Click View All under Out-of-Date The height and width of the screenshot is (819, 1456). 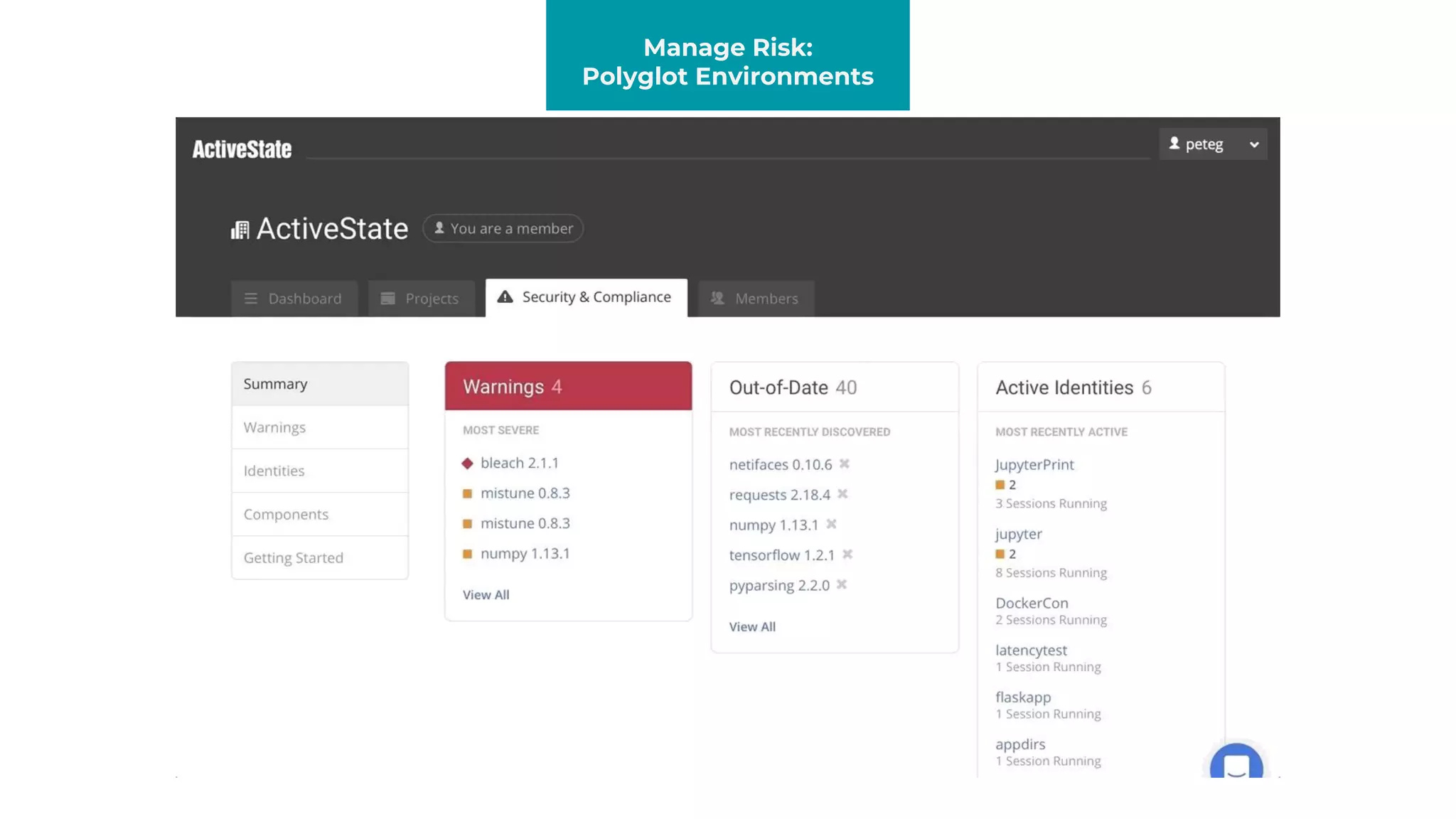pyautogui.click(x=752, y=627)
